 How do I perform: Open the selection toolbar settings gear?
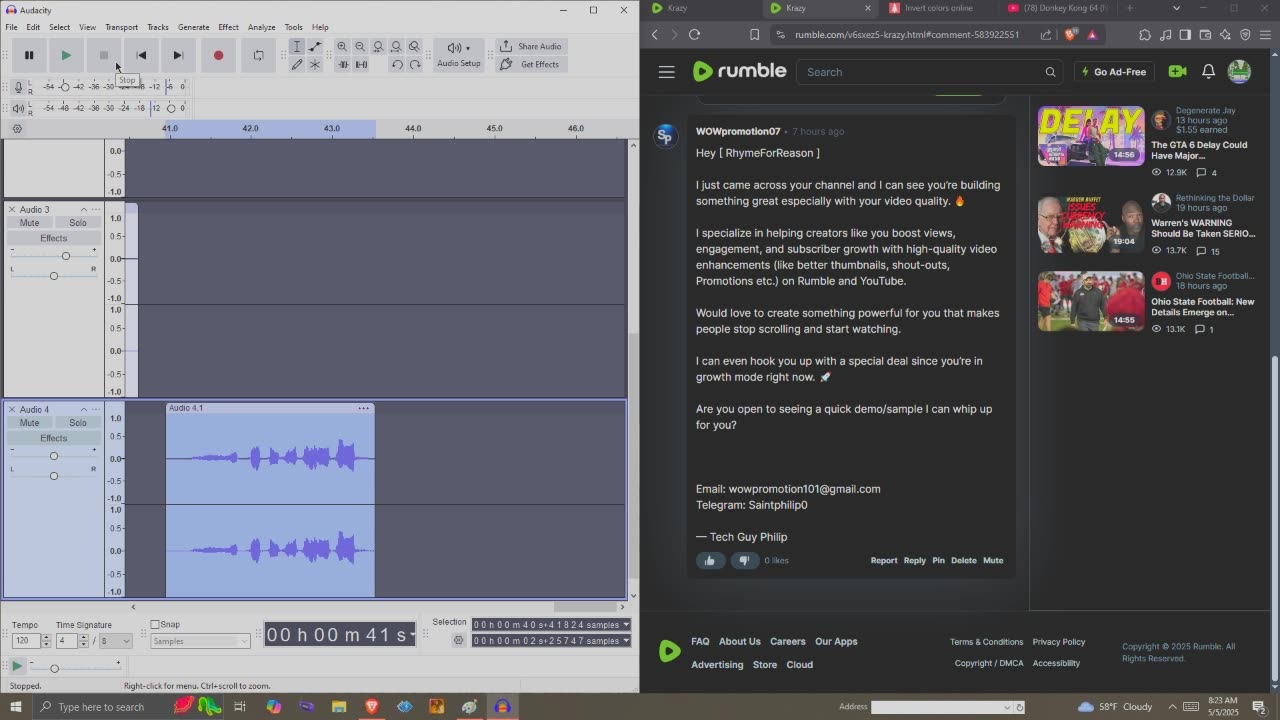click(459, 641)
